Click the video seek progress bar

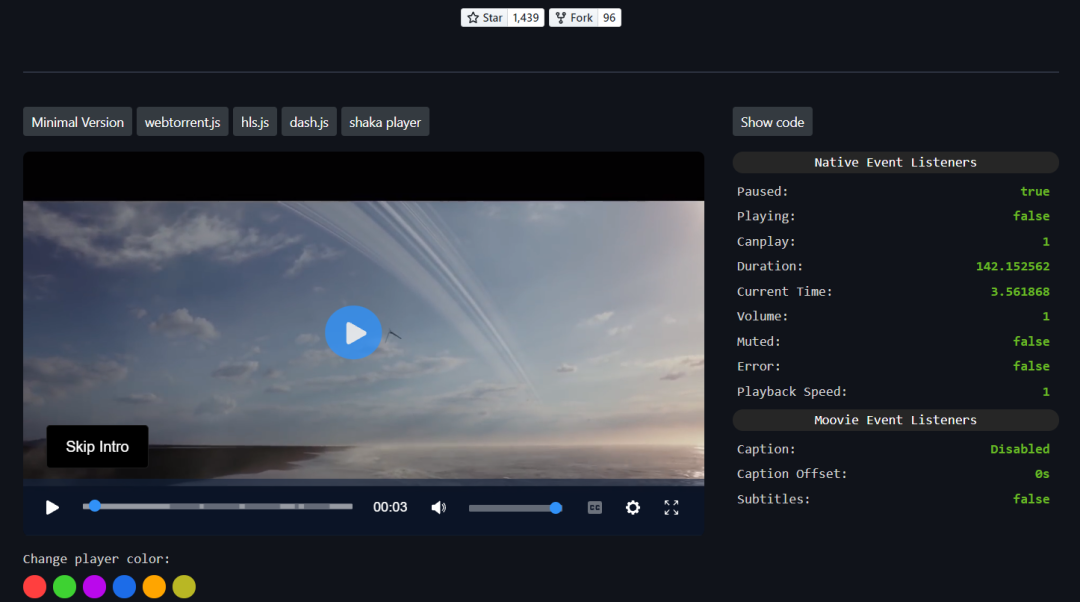[218, 506]
